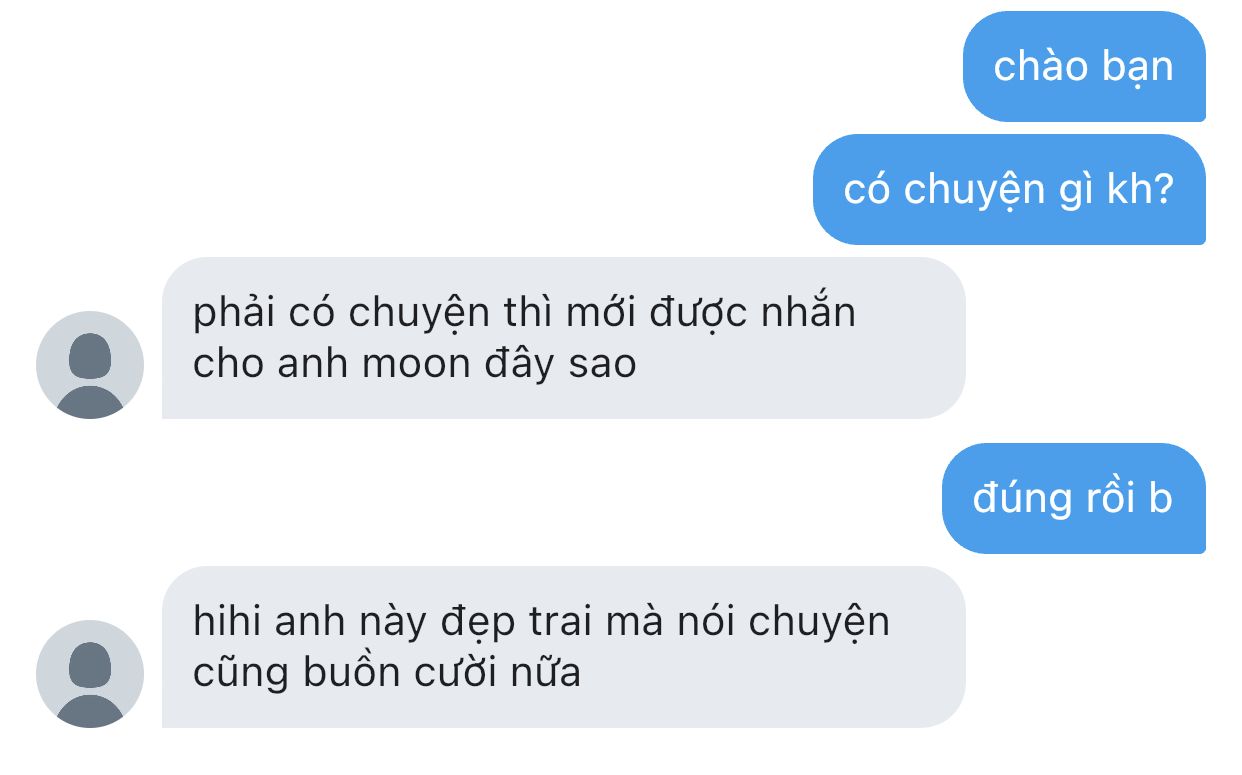Select the word 'nhắn' in the first gray bubble
Screen dimensions: 1242x775
pos(809,313)
